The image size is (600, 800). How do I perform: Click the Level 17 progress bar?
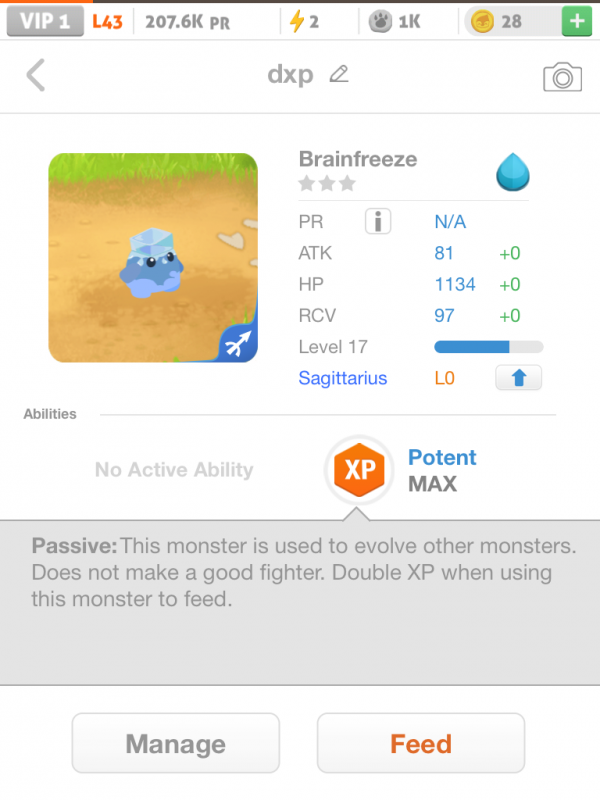[x=488, y=347]
